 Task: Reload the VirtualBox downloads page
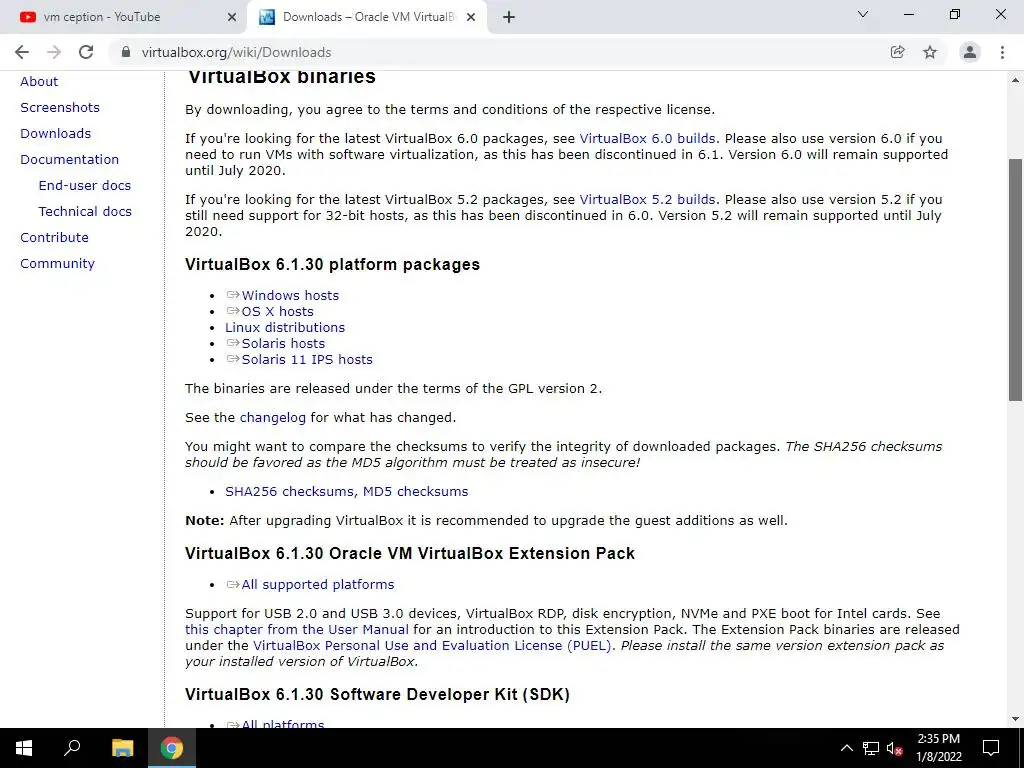86,52
